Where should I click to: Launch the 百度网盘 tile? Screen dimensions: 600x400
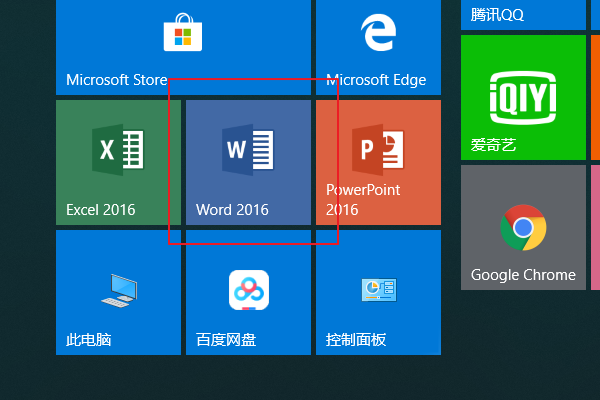point(248,292)
